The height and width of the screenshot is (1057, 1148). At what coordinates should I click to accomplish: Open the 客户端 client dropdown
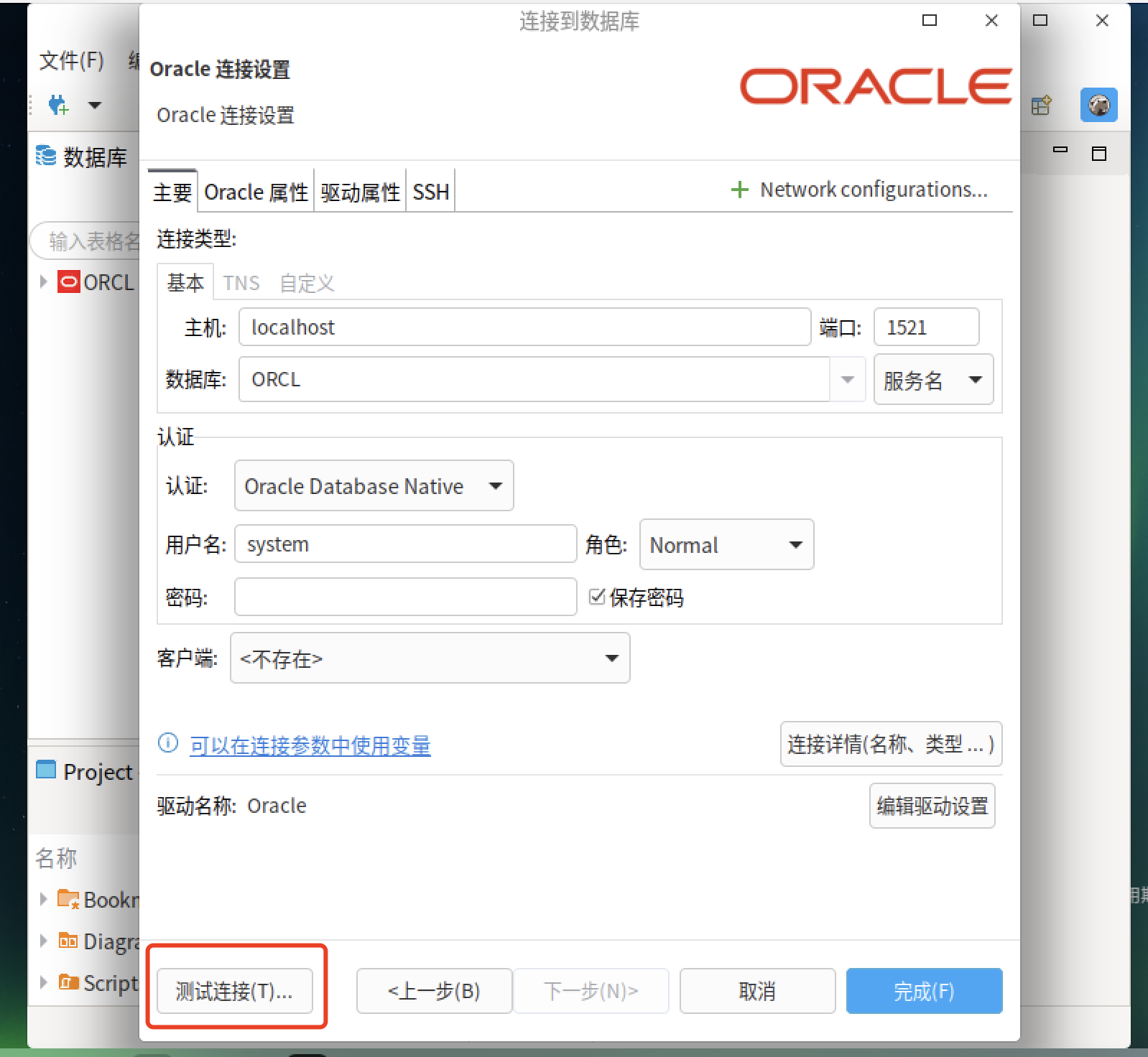430,658
